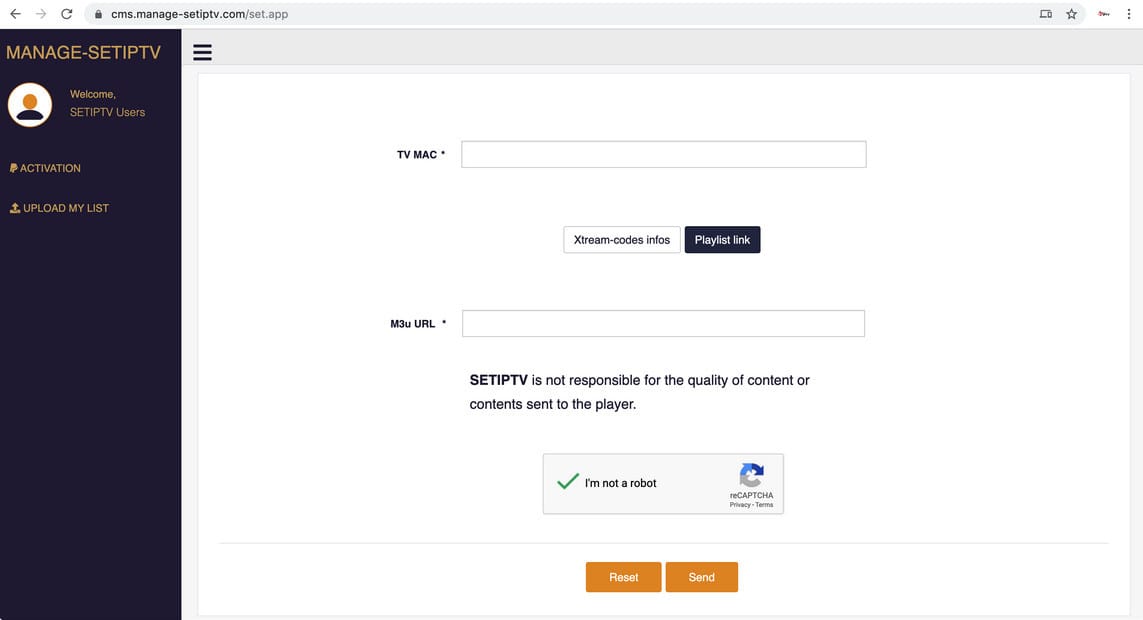Select the ACTIVATION flag icon
Screen dimensions: 1143x620
point(12,167)
